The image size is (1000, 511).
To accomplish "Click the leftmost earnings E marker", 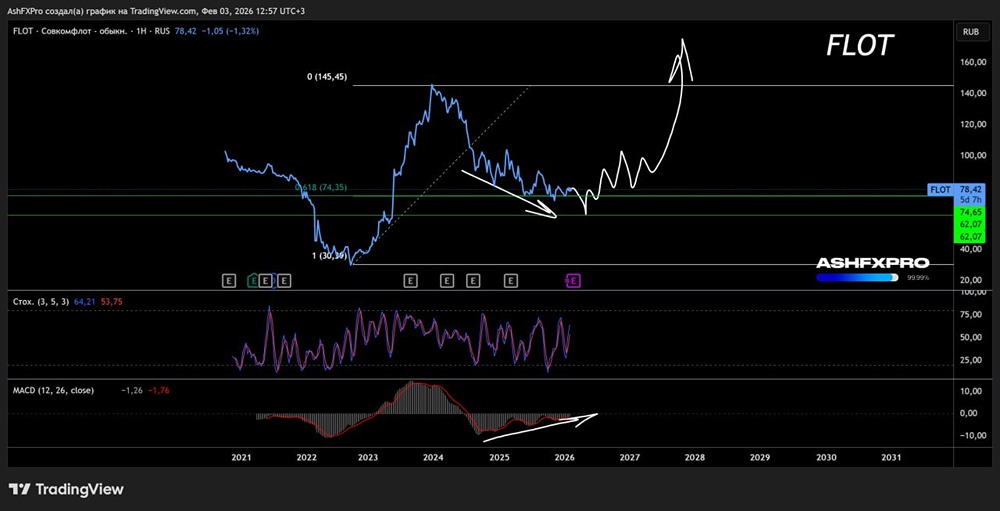I will pyautogui.click(x=229, y=281).
